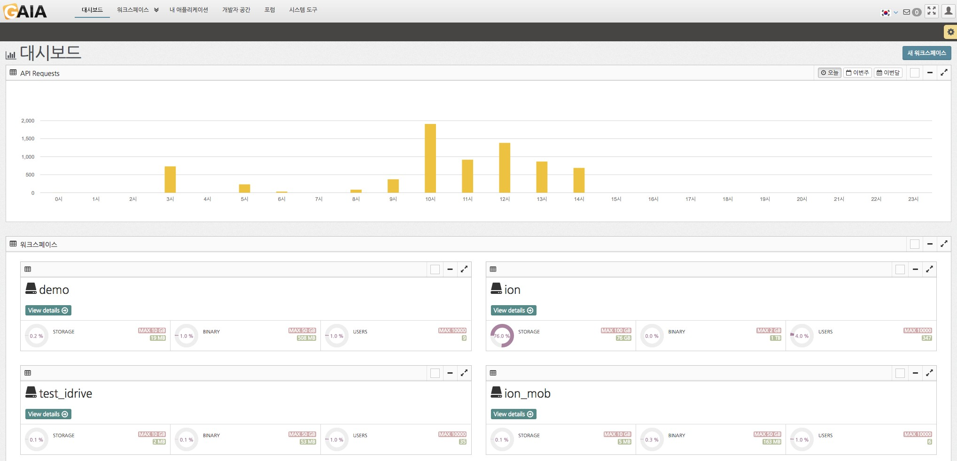Toggle the 오늘 (today) chart filter
957x461 pixels.
point(829,73)
